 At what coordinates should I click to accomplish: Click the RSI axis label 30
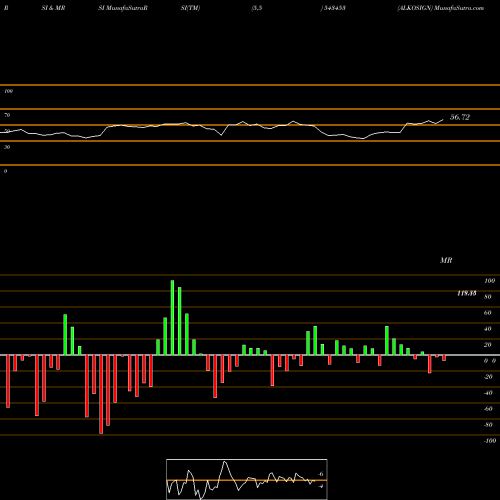click(7, 147)
